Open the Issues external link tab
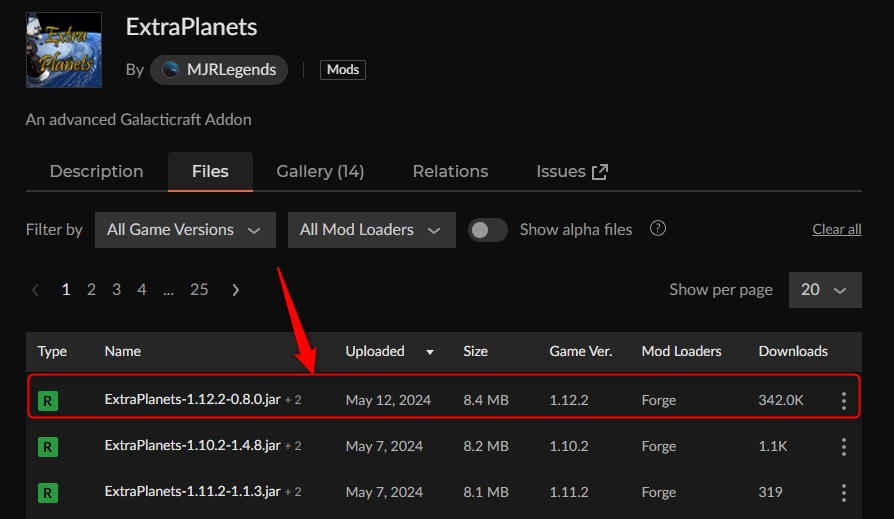 pyautogui.click(x=572, y=172)
